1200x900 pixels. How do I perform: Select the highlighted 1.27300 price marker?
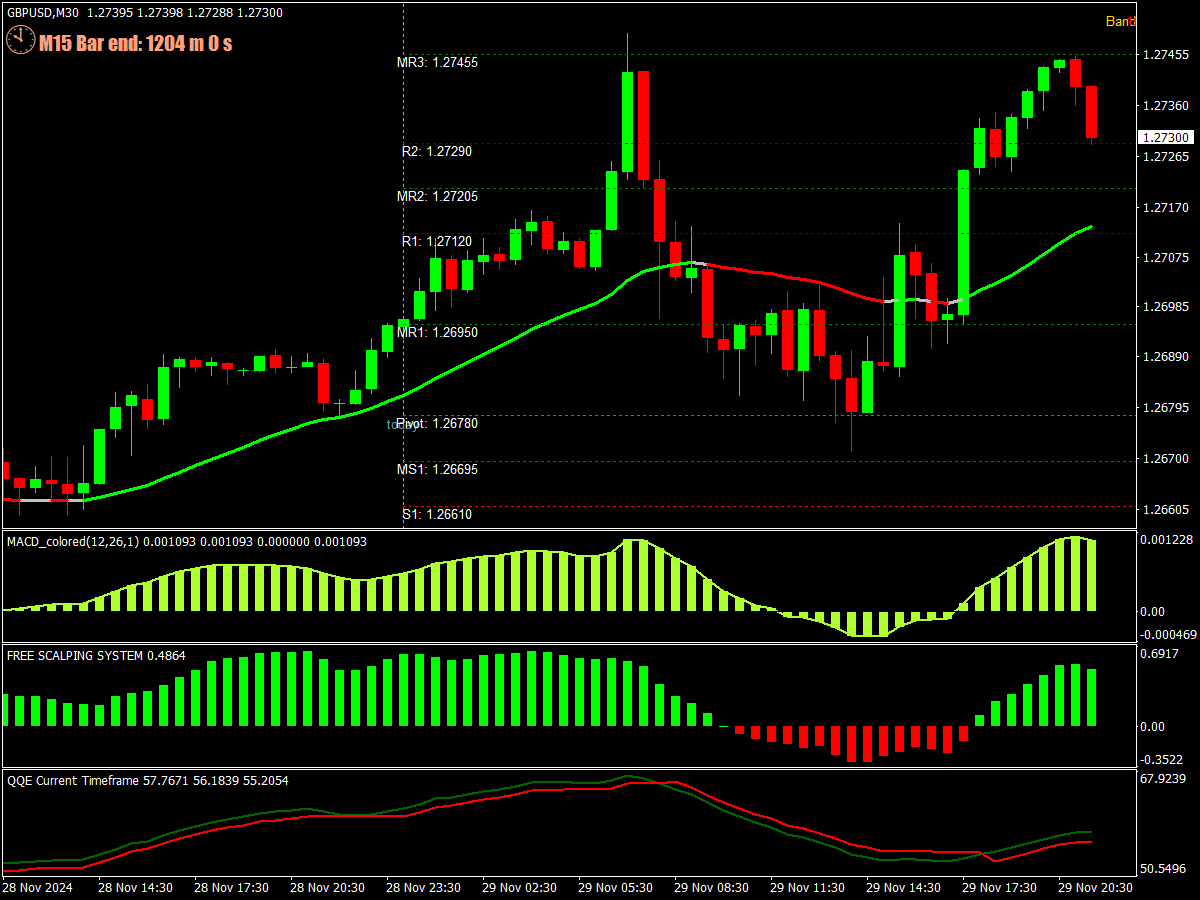(x=1165, y=138)
